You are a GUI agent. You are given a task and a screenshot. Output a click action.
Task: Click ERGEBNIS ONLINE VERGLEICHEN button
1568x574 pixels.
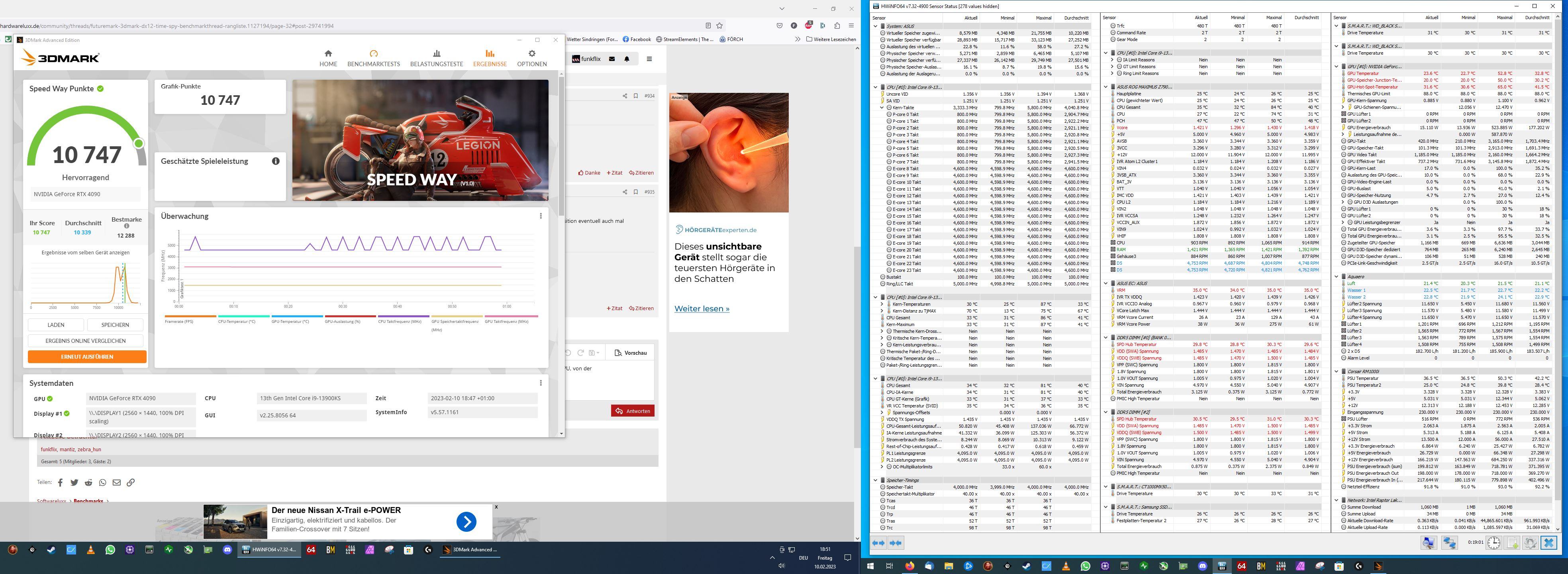coord(85,341)
